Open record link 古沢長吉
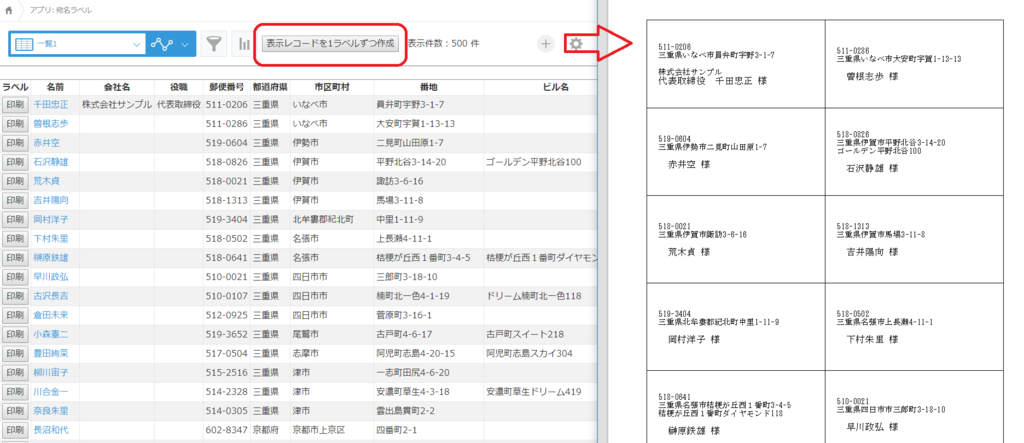The height and width of the screenshot is (443, 1024). pyautogui.click(x=51, y=296)
